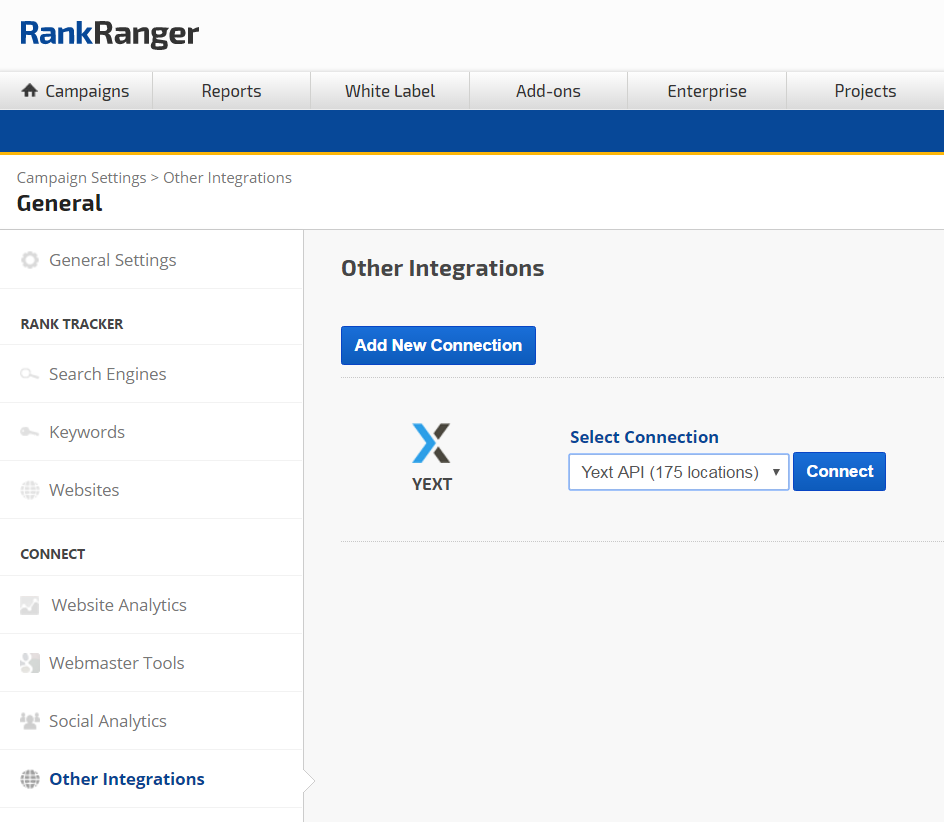Click the home icon beside Campaigns

[30, 91]
